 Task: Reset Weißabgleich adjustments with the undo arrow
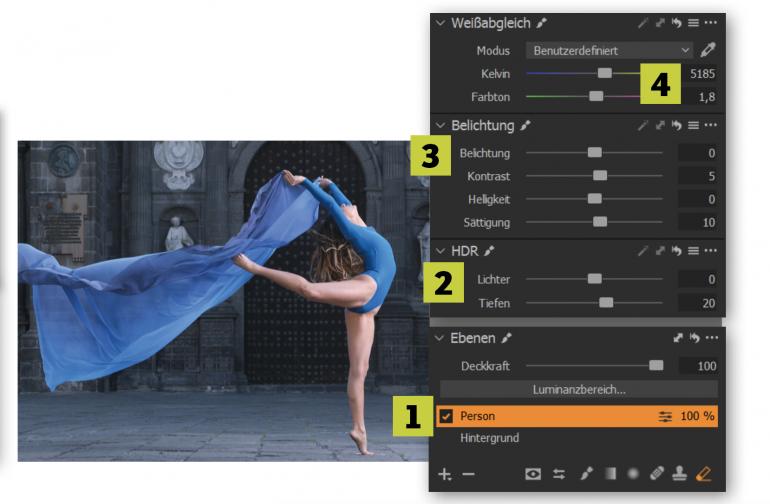677,23
